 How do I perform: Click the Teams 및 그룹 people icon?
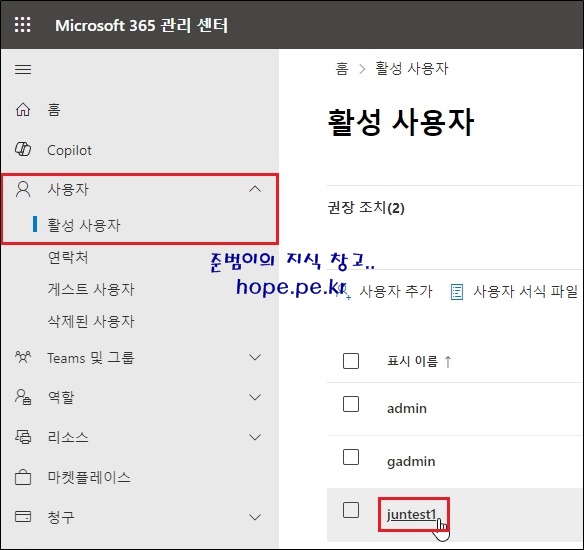tap(23, 357)
